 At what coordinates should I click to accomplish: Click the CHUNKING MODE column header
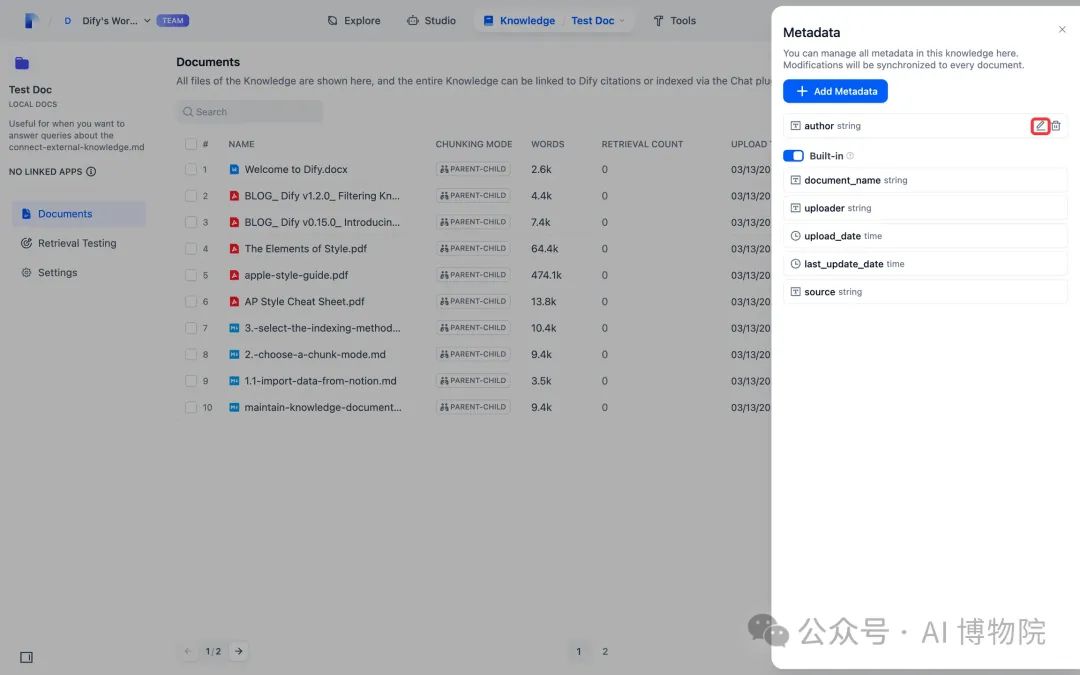coord(474,144)
